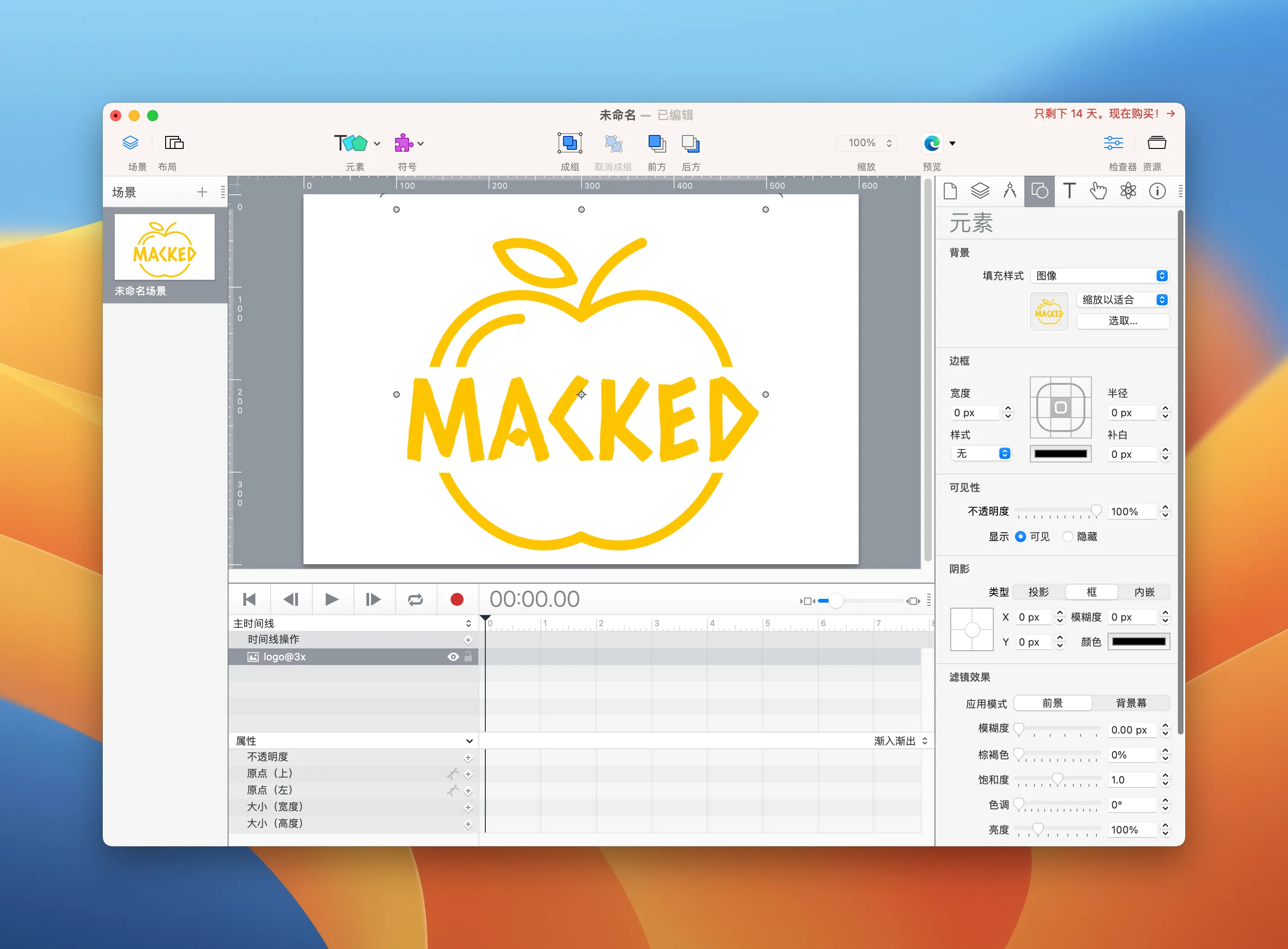
Task: Toggle the lock on logo@3x layer
Action: (x=468, y=657)
